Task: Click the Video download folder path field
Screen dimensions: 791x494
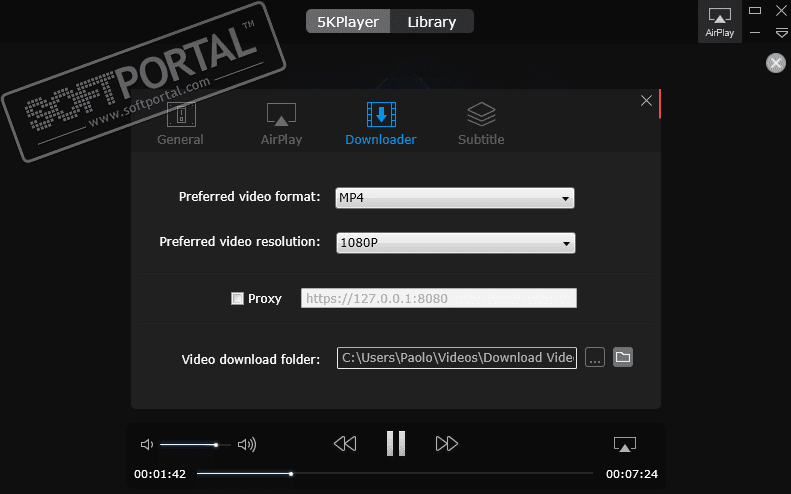Action: pos(457,358)
